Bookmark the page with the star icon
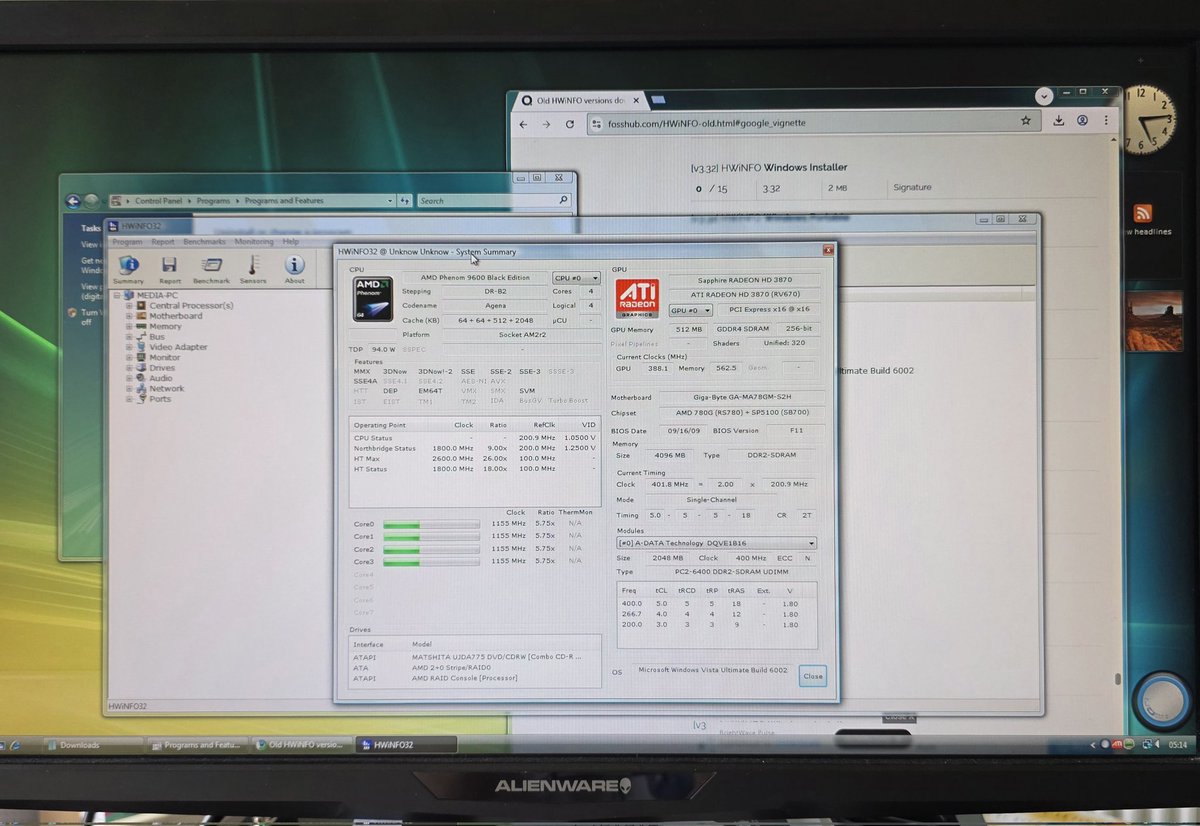Image resolution: width=1200 pixels, height=826 pixels. click(1025, 121)
